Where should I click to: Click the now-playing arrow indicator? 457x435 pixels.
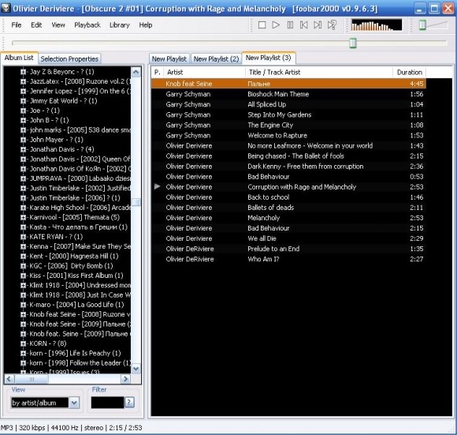pyautogui.click(x=157, y=187)
